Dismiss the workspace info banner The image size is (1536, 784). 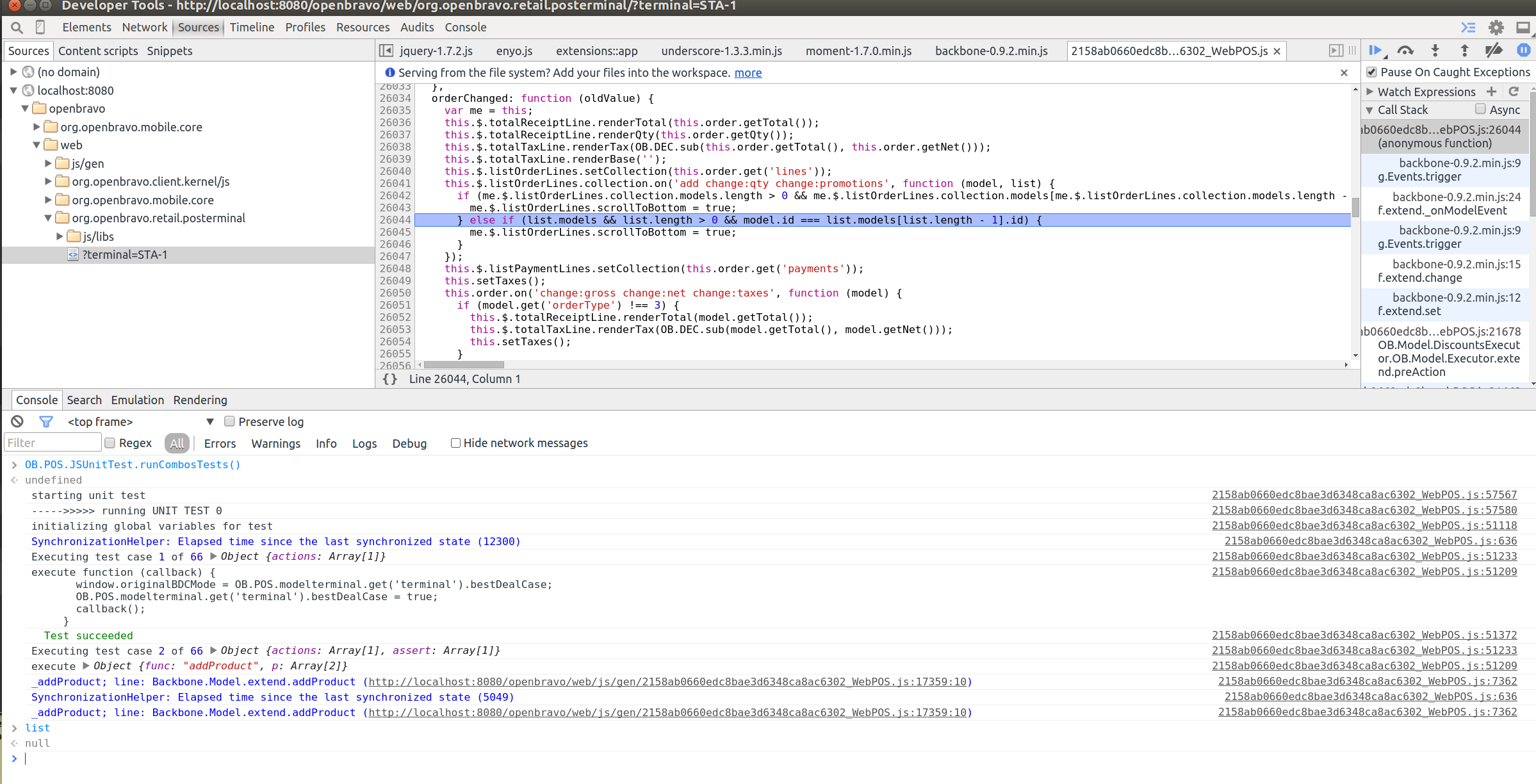1344,73
